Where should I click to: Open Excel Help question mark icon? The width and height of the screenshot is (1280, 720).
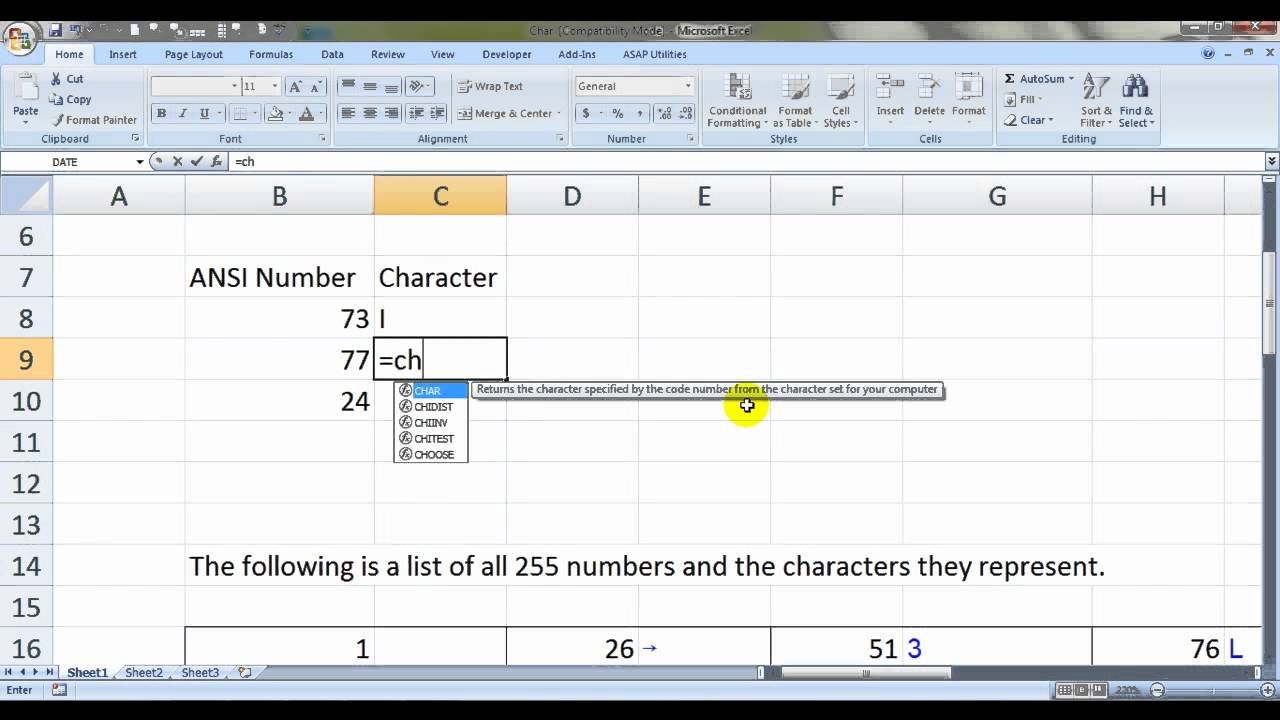point(1209,54)
